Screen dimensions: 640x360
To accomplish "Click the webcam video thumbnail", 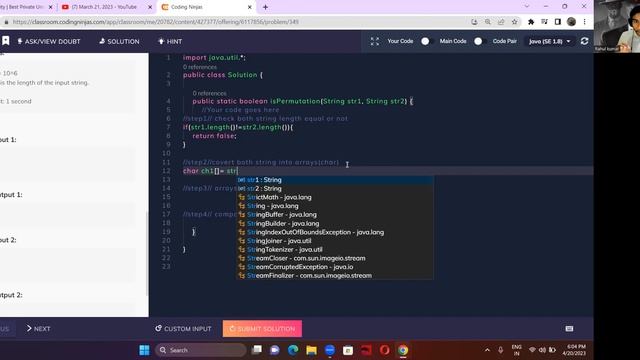I will [x=617, y=26].
